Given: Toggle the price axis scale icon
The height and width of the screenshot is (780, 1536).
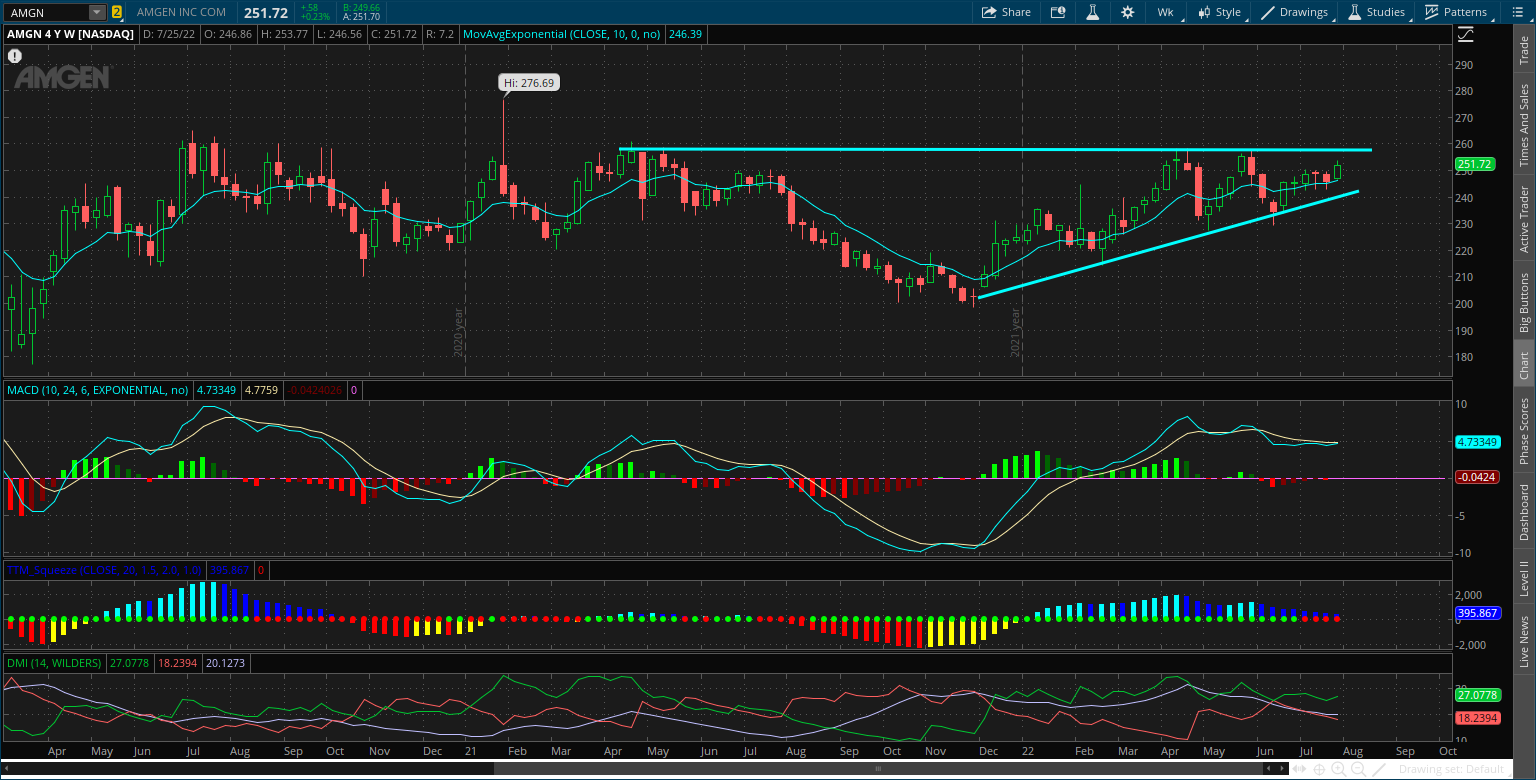Looking at the screenshot, I should 1466,33.
